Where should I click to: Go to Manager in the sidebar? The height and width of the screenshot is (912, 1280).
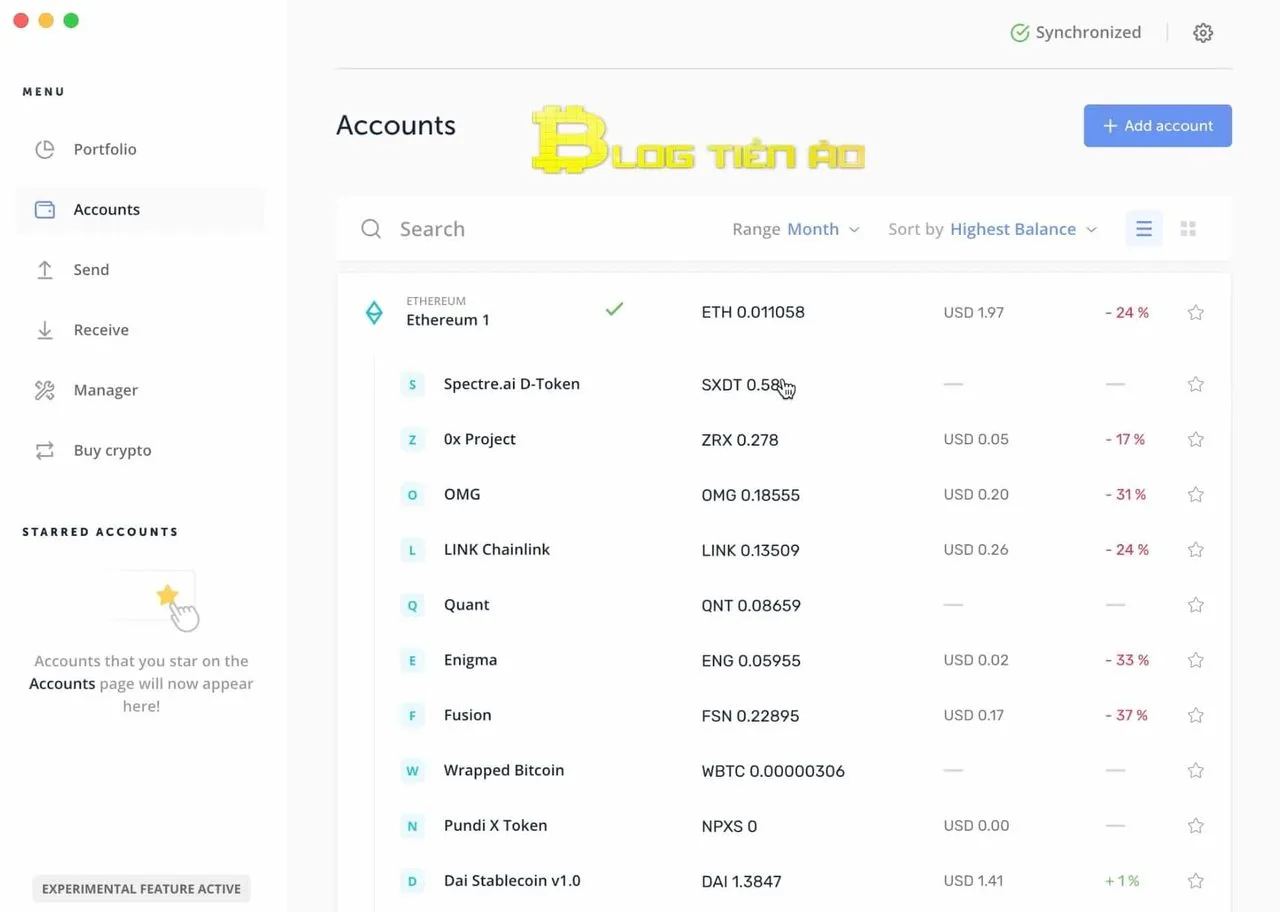coord(105,390)
